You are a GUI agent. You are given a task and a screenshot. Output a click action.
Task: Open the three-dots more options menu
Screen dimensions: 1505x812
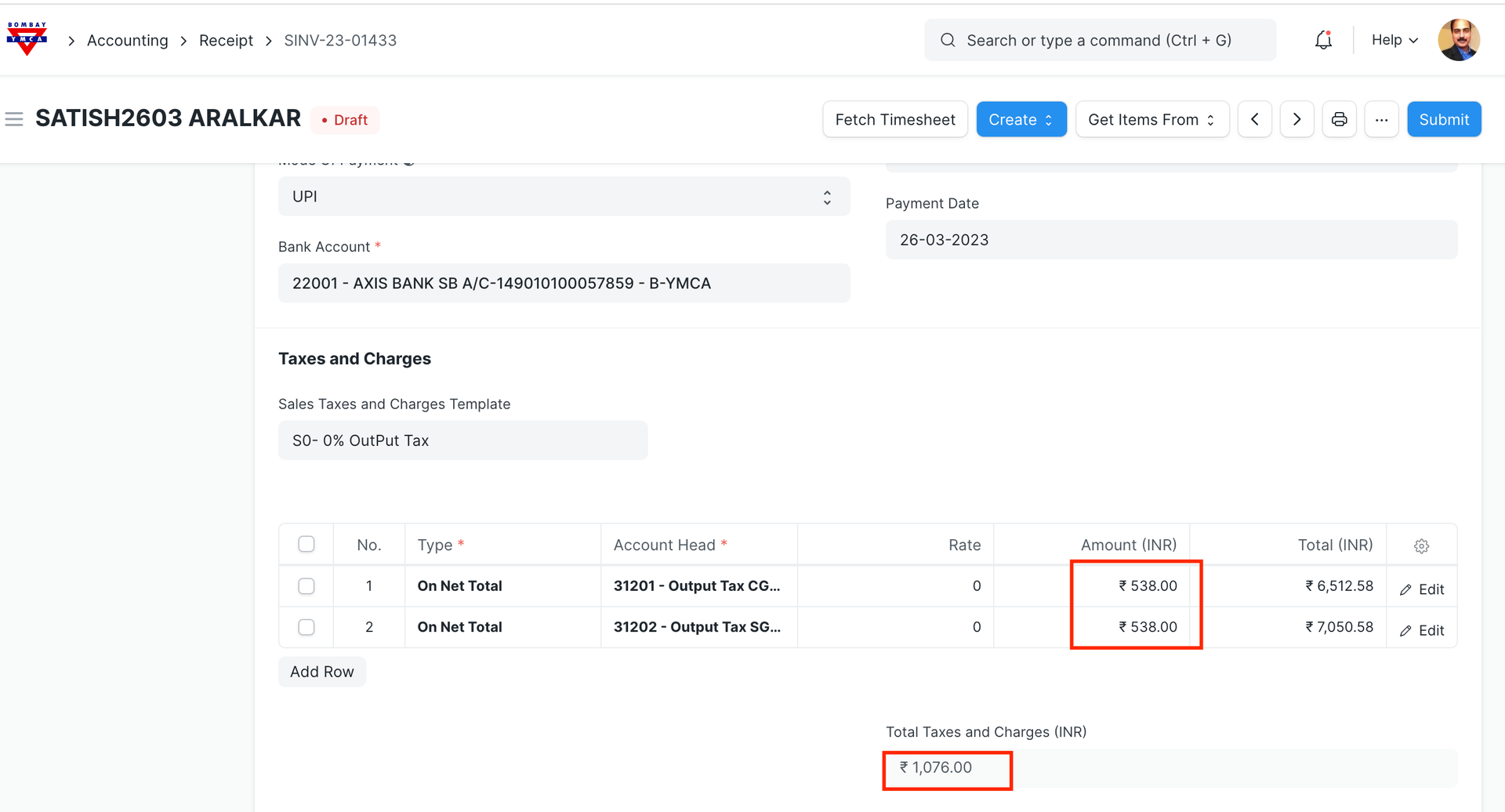(x=1381, y=119)
